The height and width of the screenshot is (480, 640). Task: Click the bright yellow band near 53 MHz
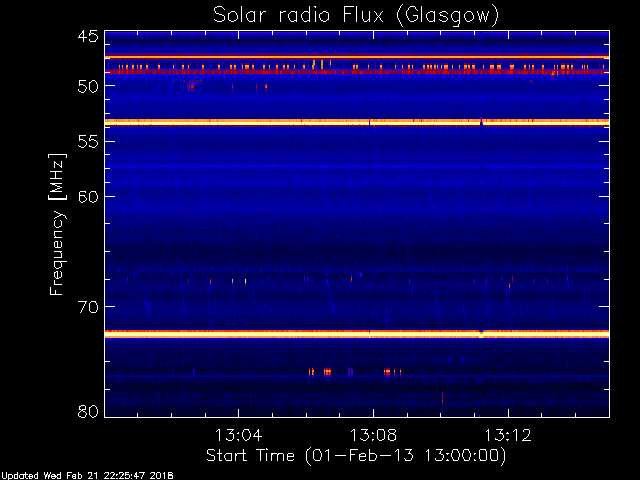click(357, 122)
